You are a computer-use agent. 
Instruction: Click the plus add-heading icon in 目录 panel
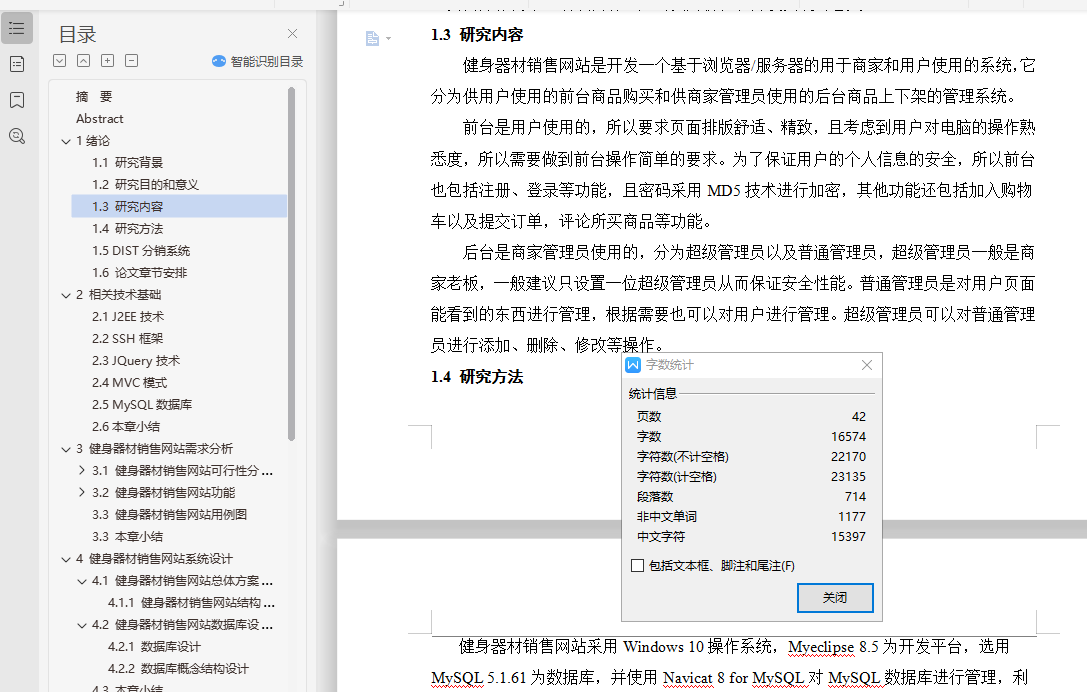[107, 60]
